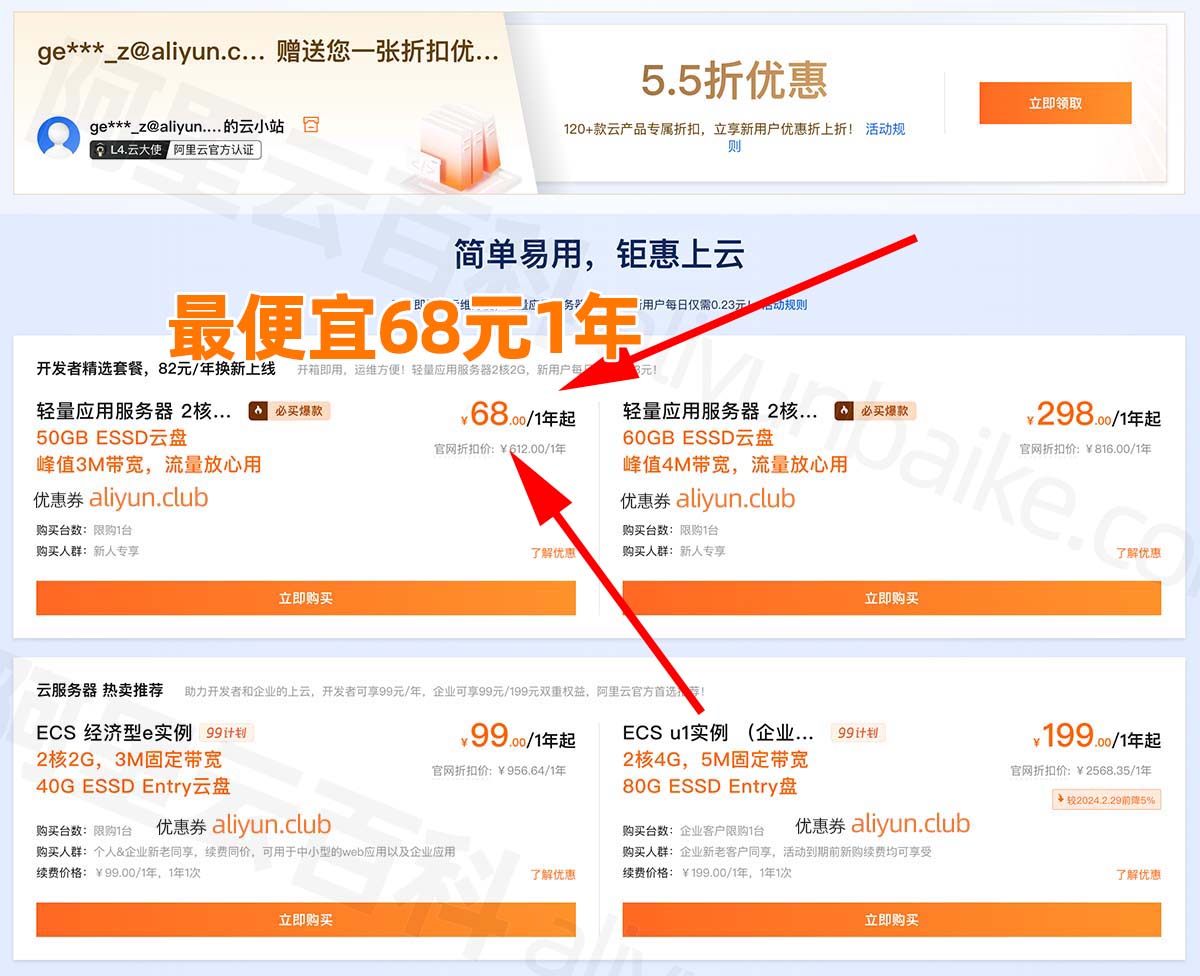
Task: Click the flame 必买爆款 badge on 50GB plan
Action: pos(289,411)
